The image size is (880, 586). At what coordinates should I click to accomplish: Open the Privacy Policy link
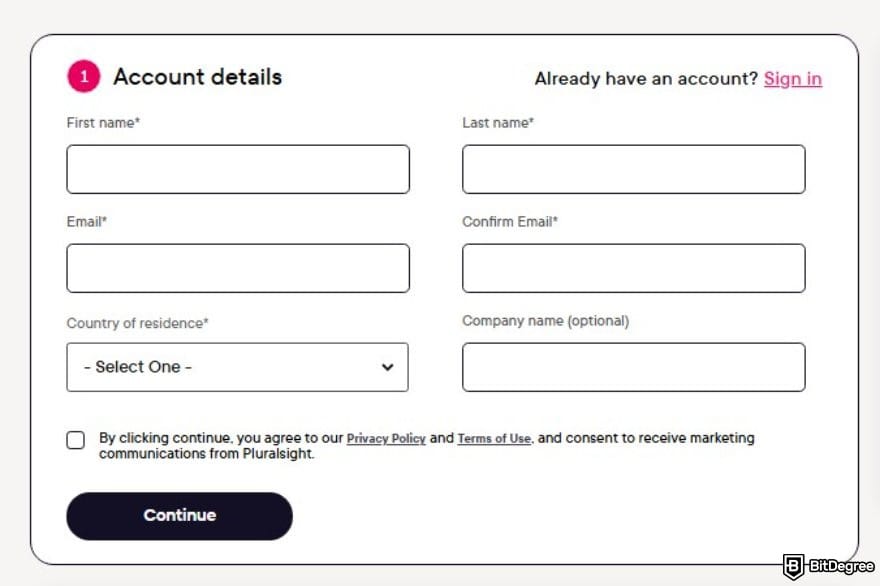(x=386, y=438)
